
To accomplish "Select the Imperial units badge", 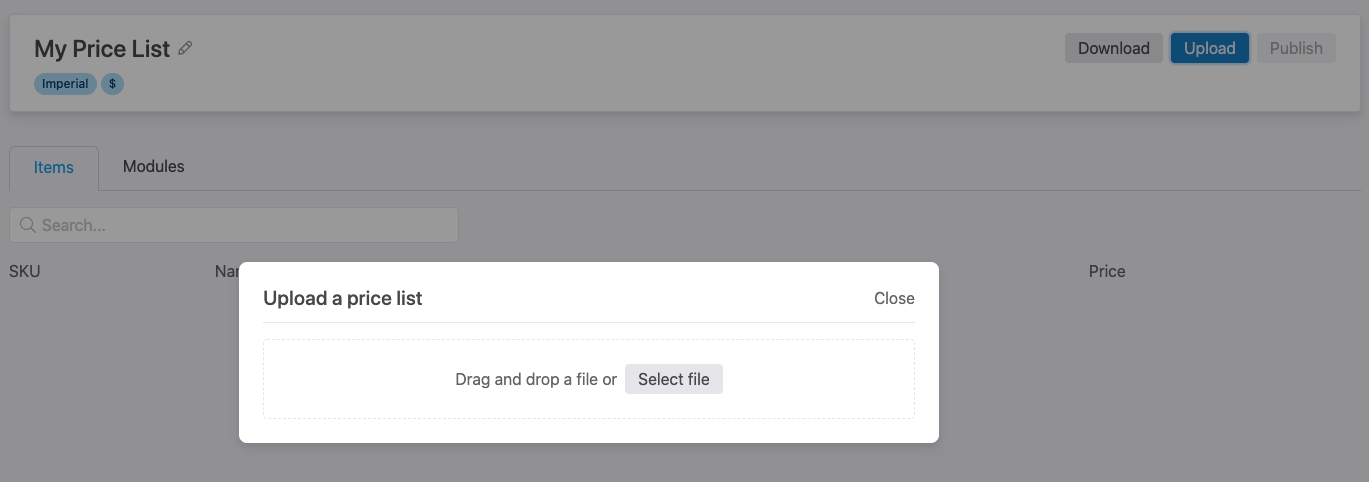I will pos(65,84).
